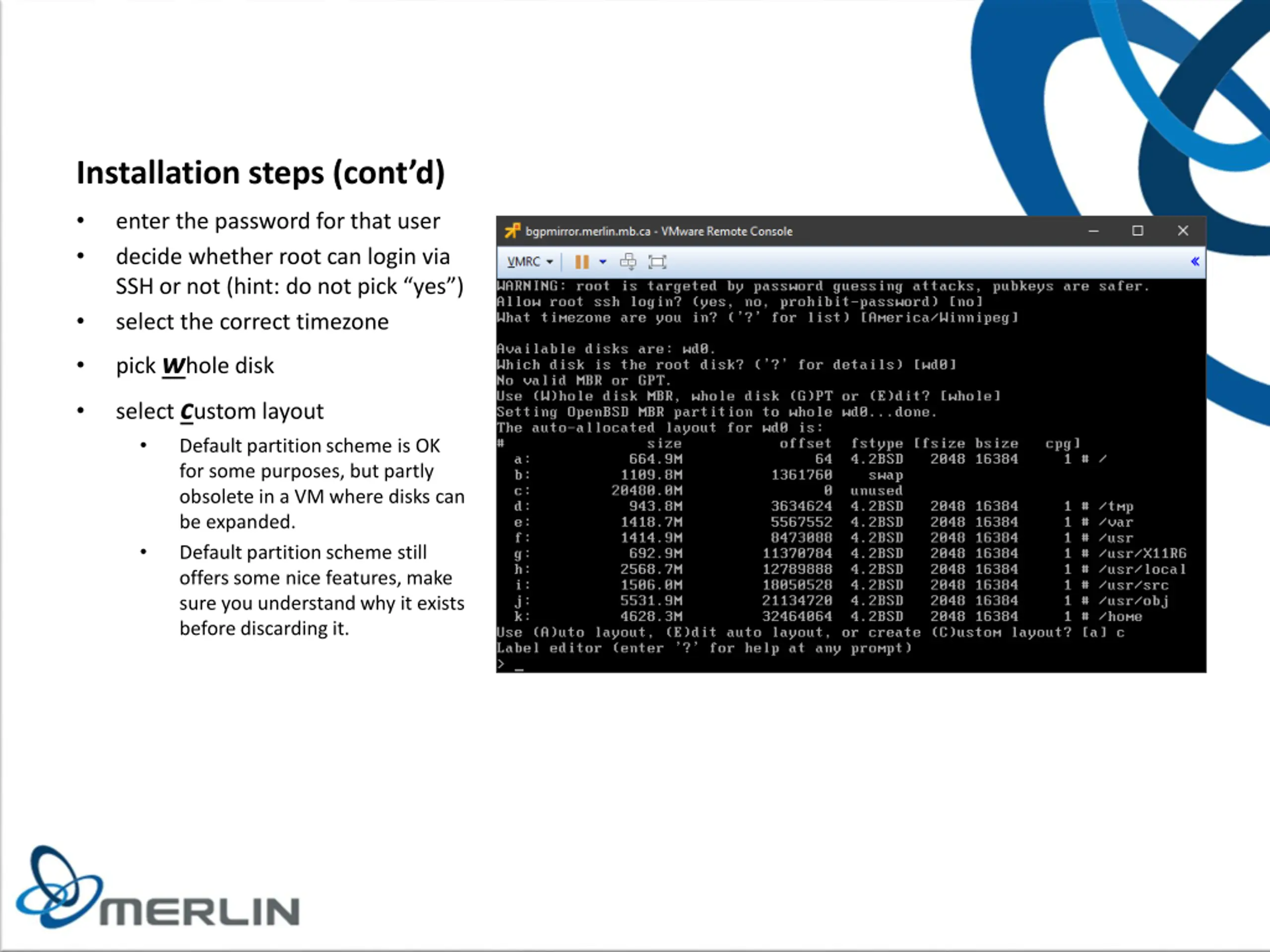The height and width of the screenshot is (952, 1270).
Task: Collapse the toolbar with the blue double chevron
Action: 1195,262
